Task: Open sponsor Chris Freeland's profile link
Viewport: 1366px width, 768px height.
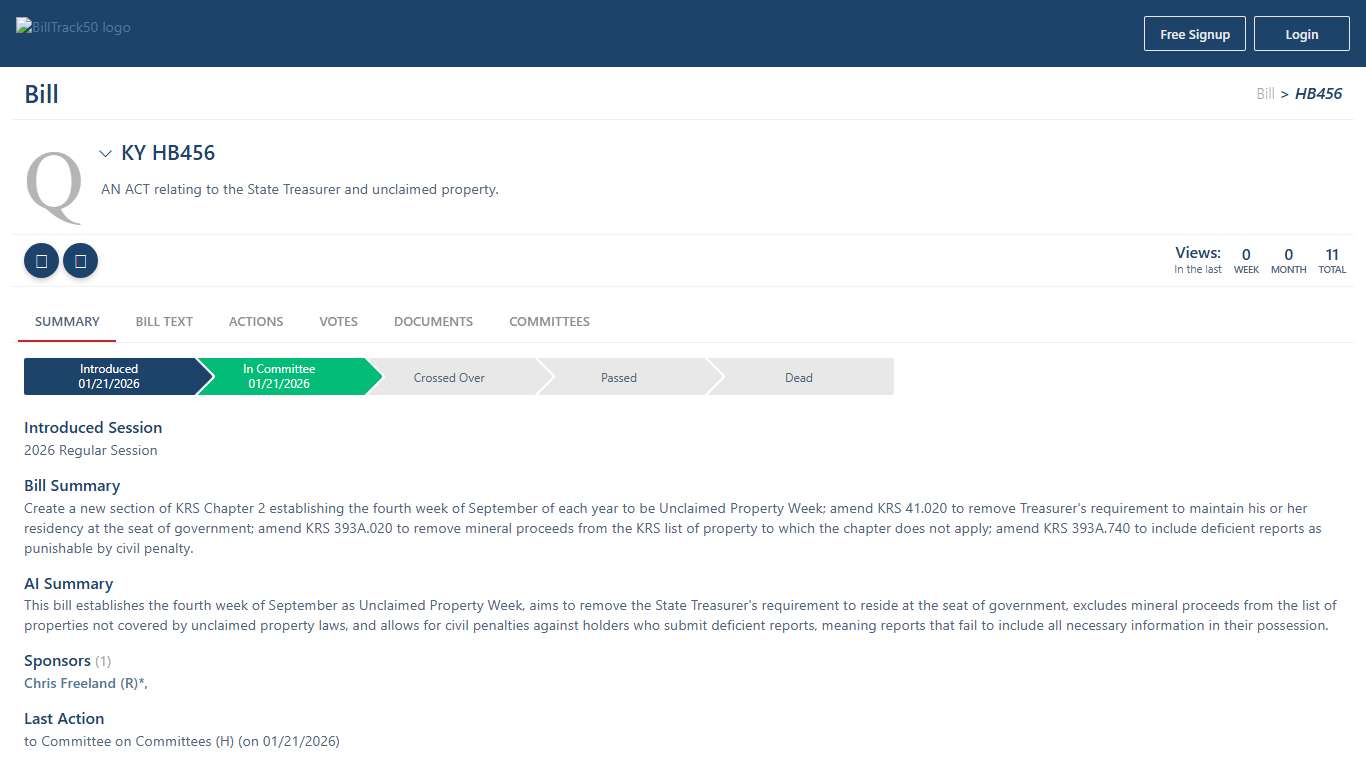Action: coord(84,683)
